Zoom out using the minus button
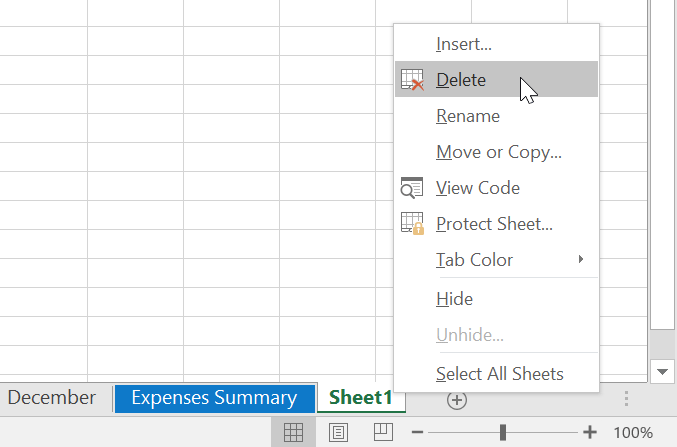The width and height of the screenshot is (677, 447). click(418, 433)
